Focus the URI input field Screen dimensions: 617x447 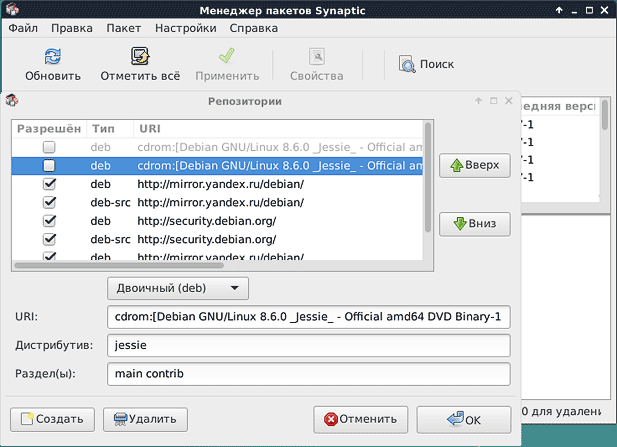coord(308,317)
